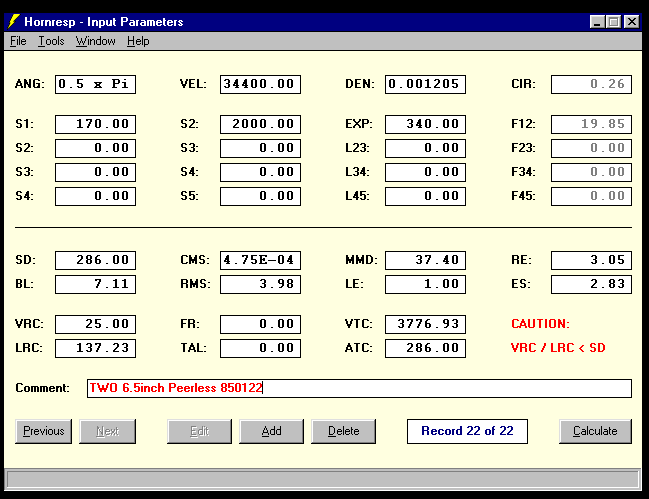
Task: Edit the SD field 286.00
Action: 95,260
